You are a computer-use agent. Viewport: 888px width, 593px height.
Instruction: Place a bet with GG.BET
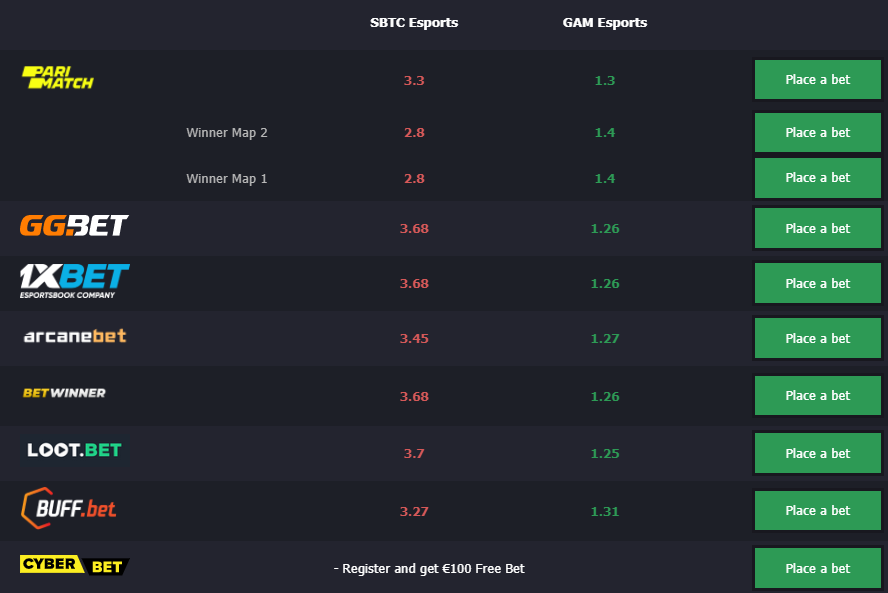[x=818, y=228]
